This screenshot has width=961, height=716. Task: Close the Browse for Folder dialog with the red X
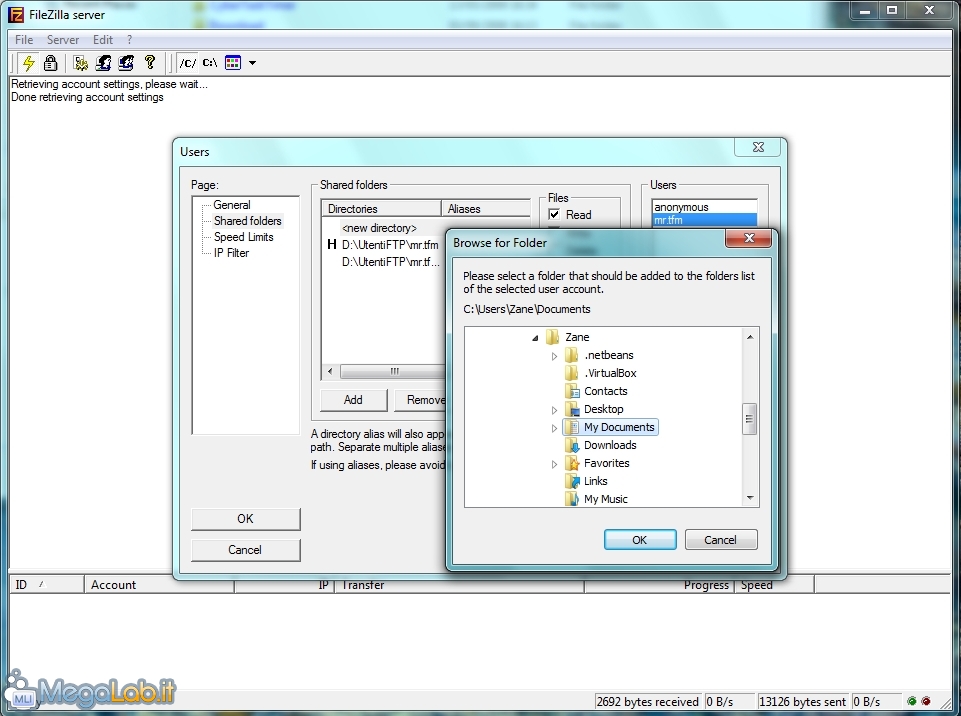pyautogui.click(x=748, y=238)
